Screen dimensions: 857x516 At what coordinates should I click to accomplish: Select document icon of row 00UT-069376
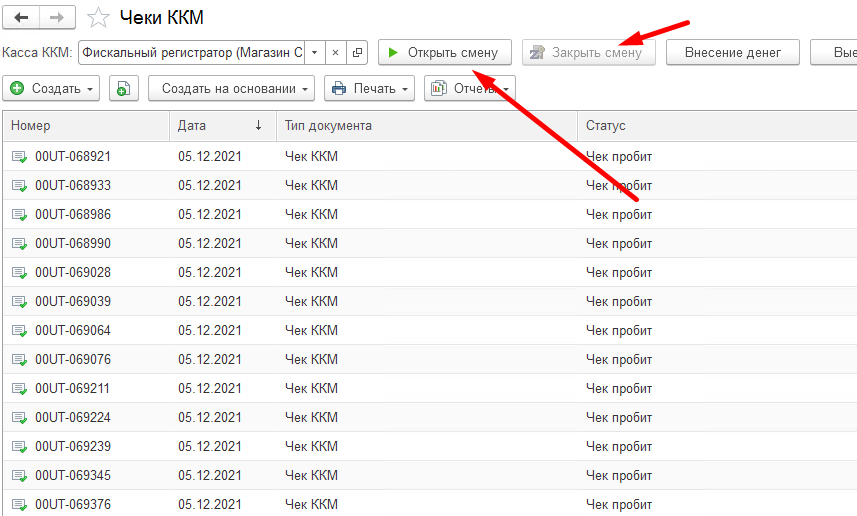click(x=19, y=505)
